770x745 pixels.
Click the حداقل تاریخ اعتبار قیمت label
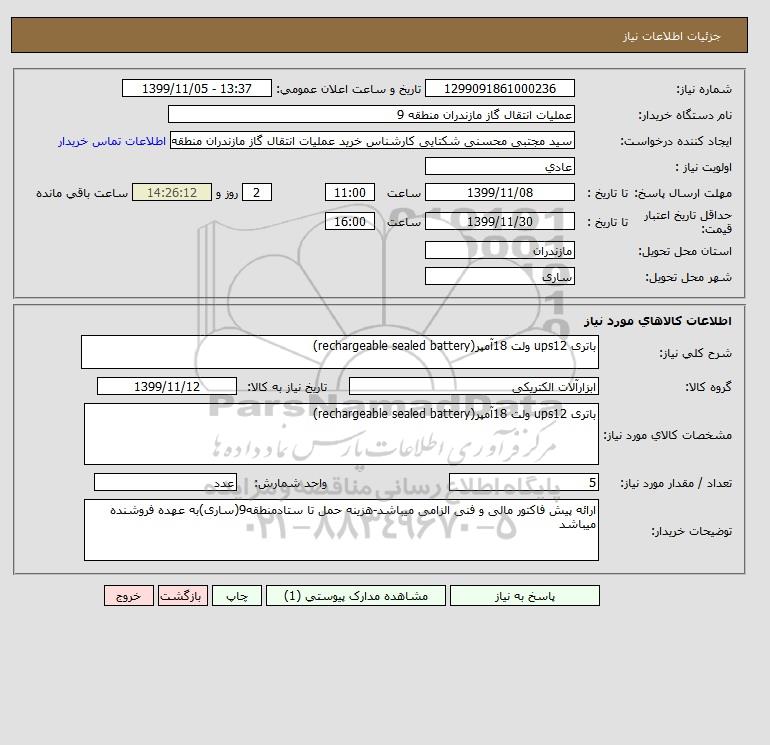click(x=688, y=222)
